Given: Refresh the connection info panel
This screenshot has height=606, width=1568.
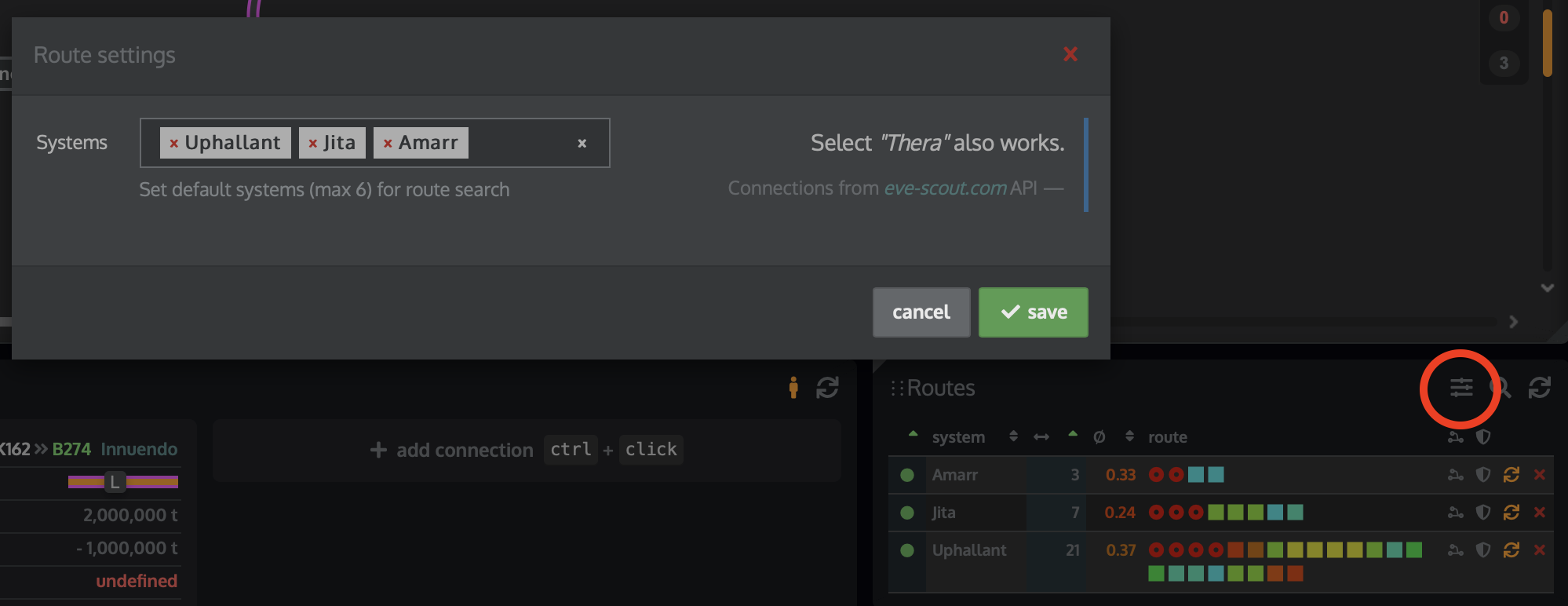Looking at the screenshot, I should coord(827,387).
